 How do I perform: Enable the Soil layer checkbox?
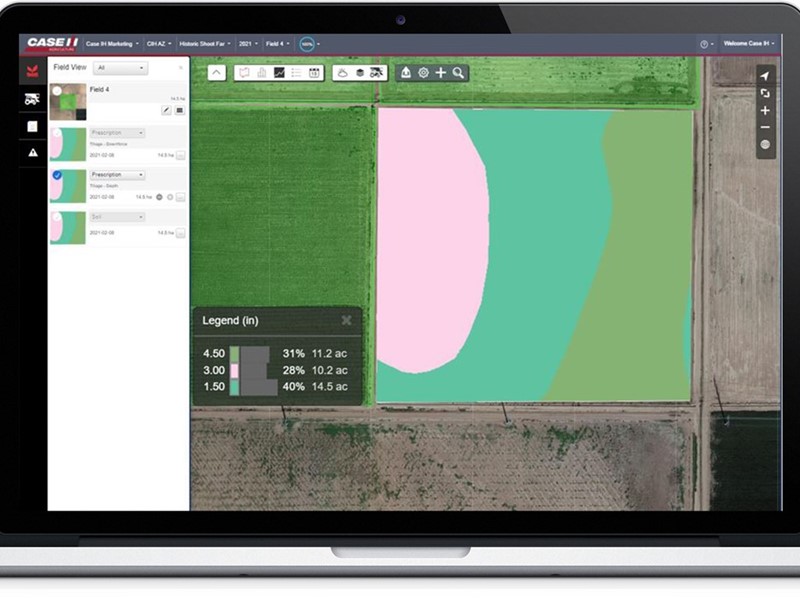[56, 217]
